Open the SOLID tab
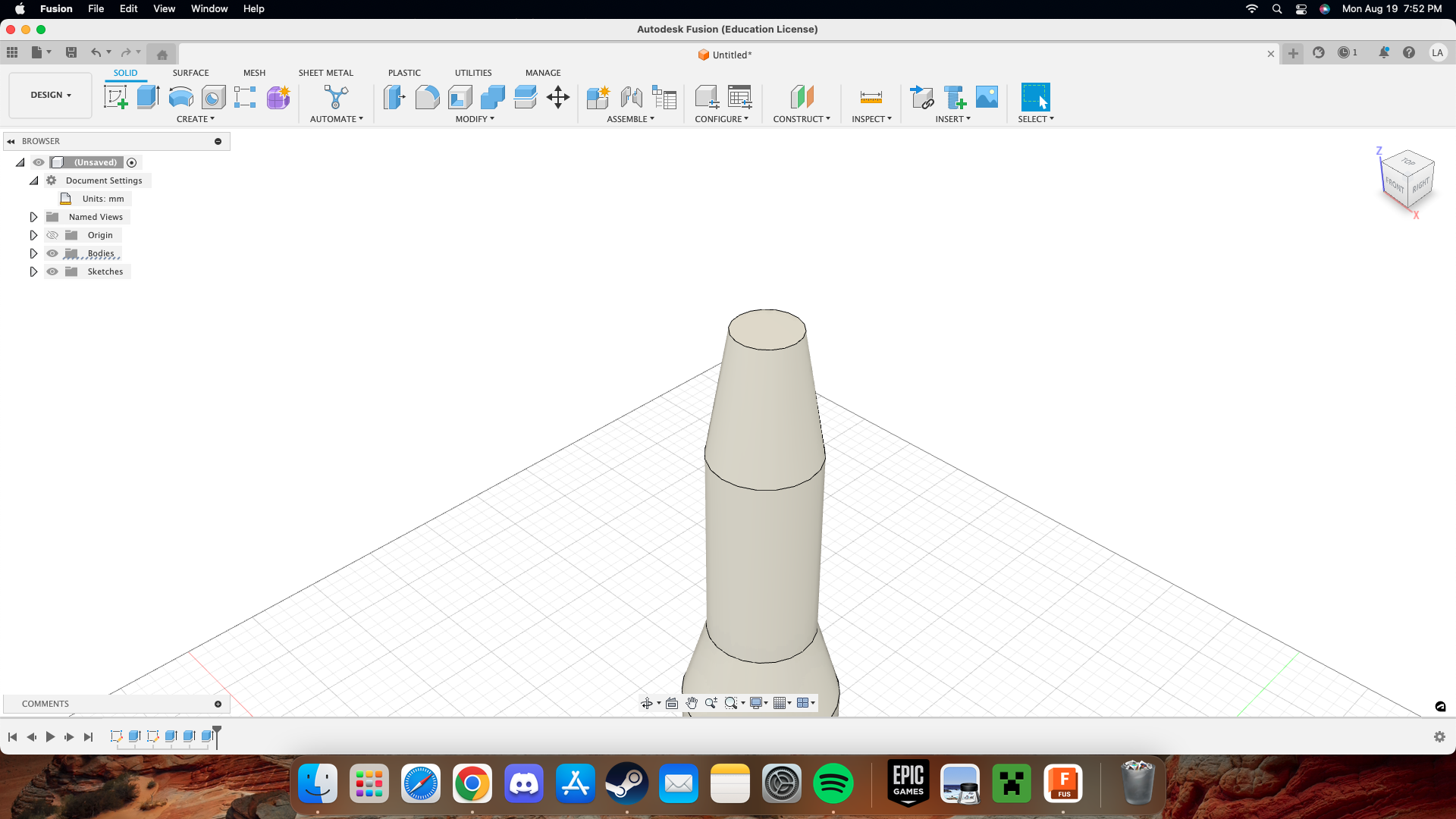This screenshot has height=819, width=1456. (124, 72)
